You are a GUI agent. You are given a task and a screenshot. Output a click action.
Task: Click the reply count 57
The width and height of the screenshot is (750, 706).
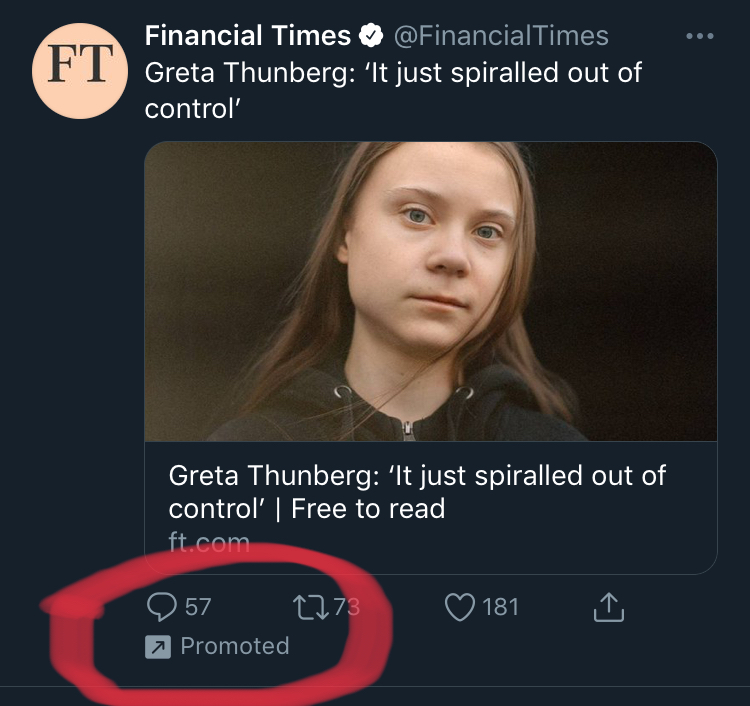pyautogui.click(x=198, y=606)
